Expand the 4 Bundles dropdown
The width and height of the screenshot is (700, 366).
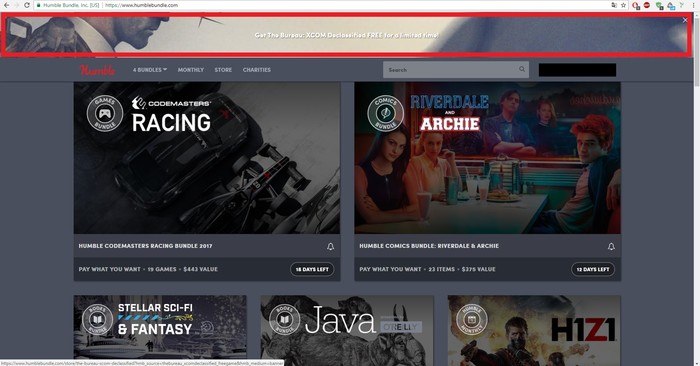150,70
